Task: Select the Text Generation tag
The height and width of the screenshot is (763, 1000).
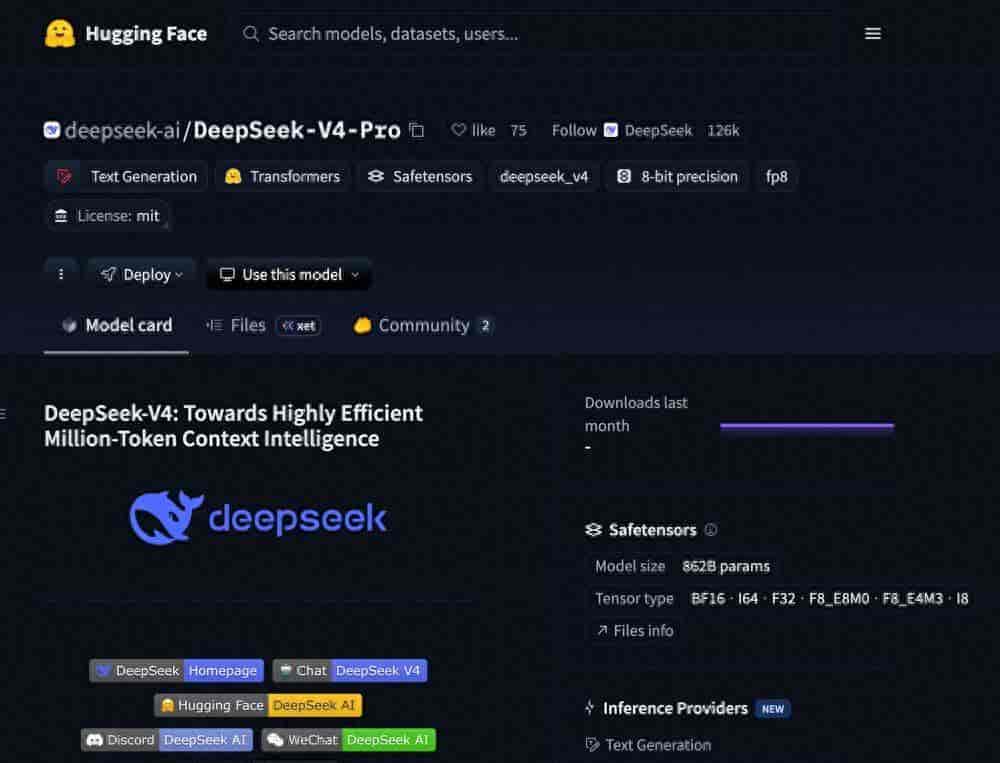Action: [x=126, y=177]
